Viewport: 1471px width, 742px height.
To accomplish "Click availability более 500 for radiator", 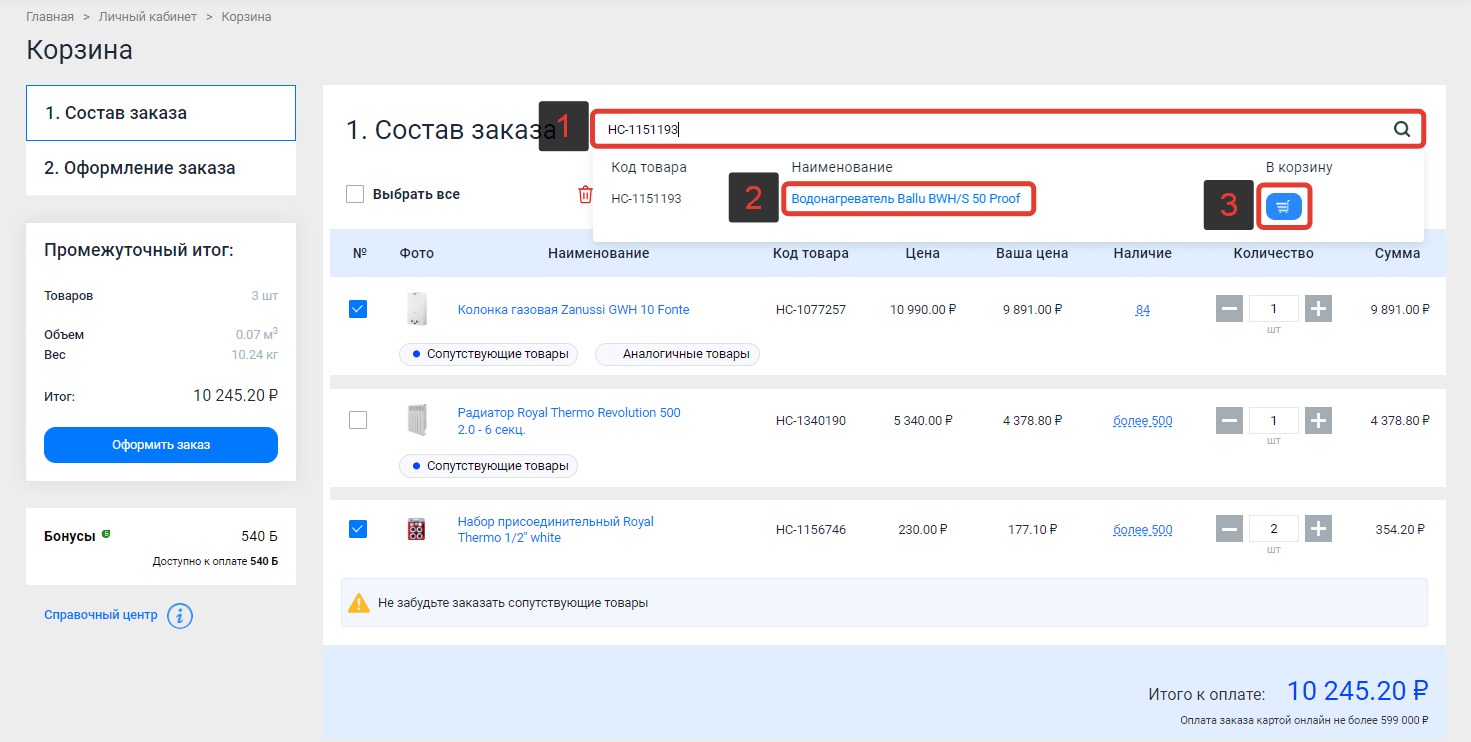I will 1142,421.
